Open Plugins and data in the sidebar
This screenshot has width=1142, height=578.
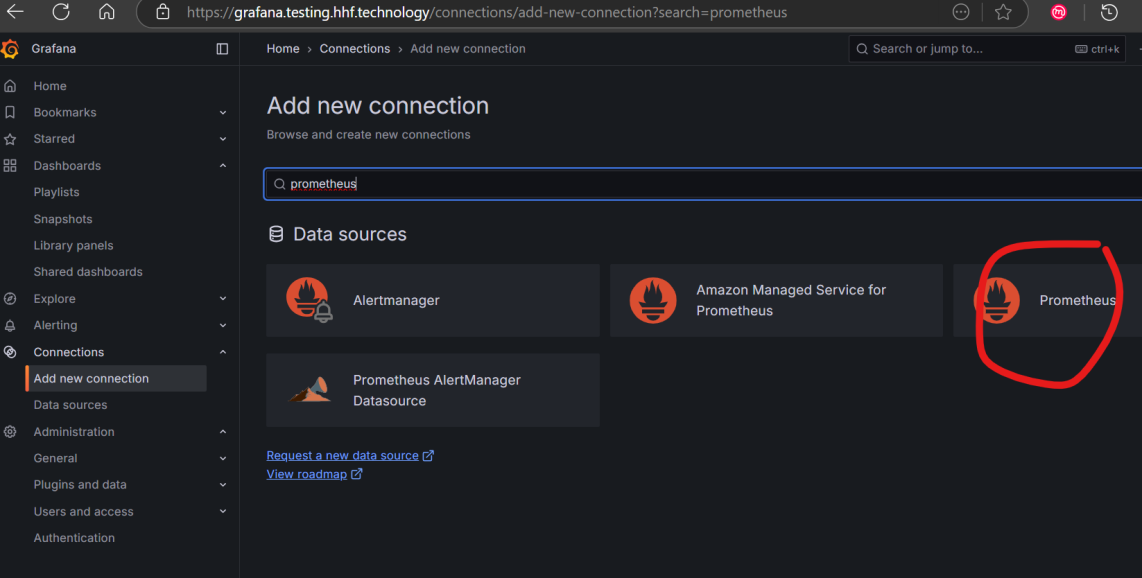[x=80, y=484]
